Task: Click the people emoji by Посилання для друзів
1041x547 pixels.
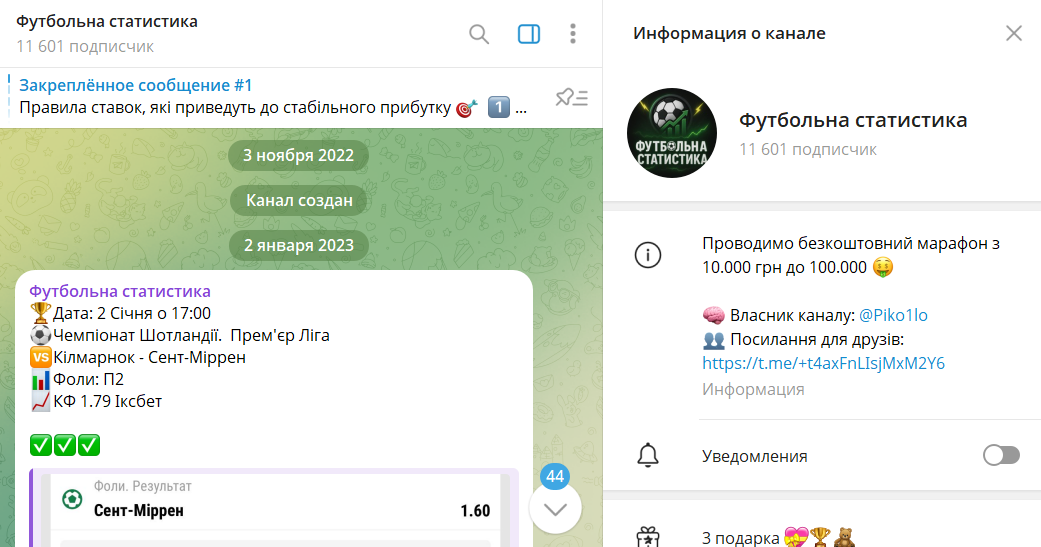Action: coord(713,340)
